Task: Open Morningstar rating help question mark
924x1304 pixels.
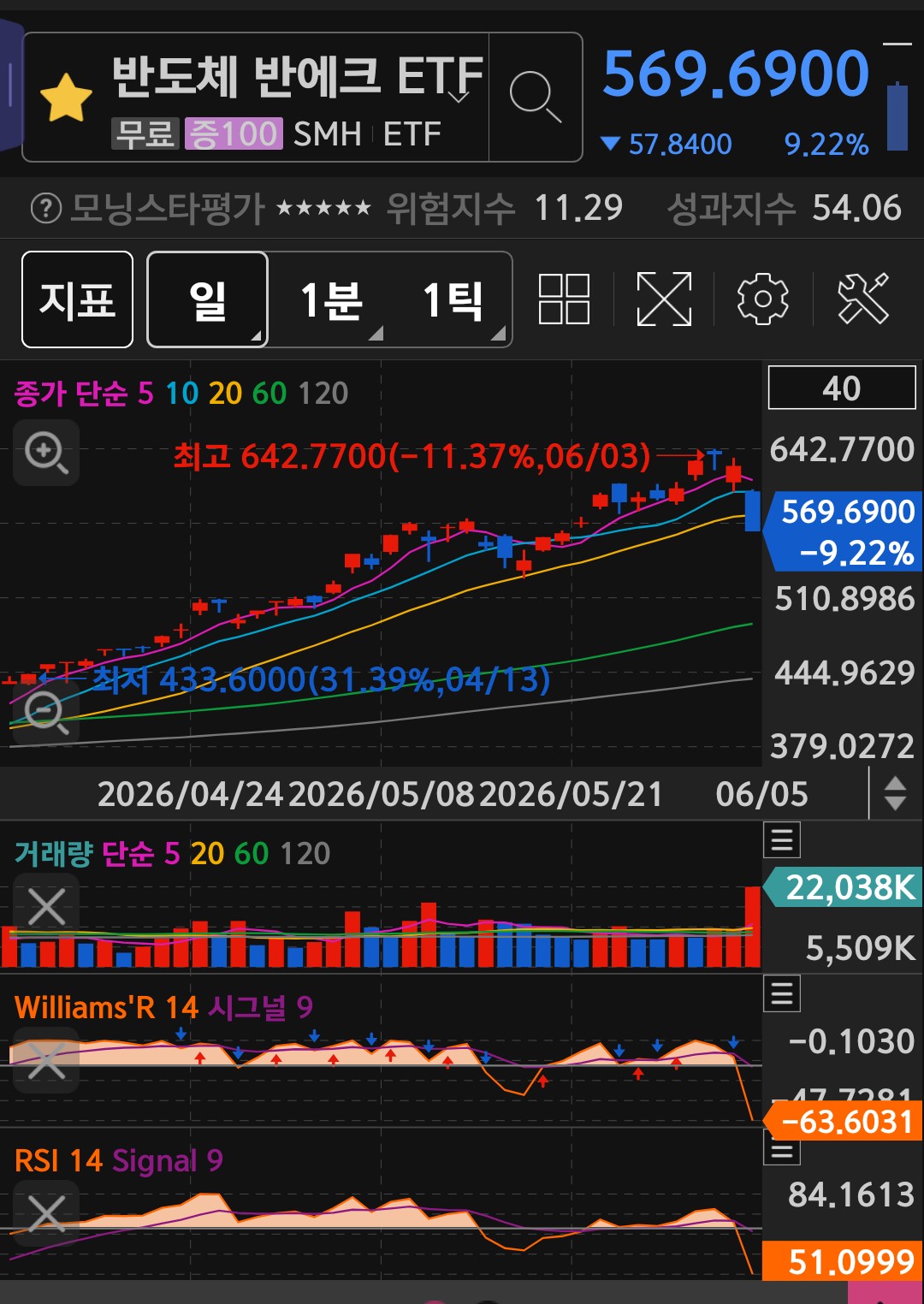Action: [x=45, y=208]
